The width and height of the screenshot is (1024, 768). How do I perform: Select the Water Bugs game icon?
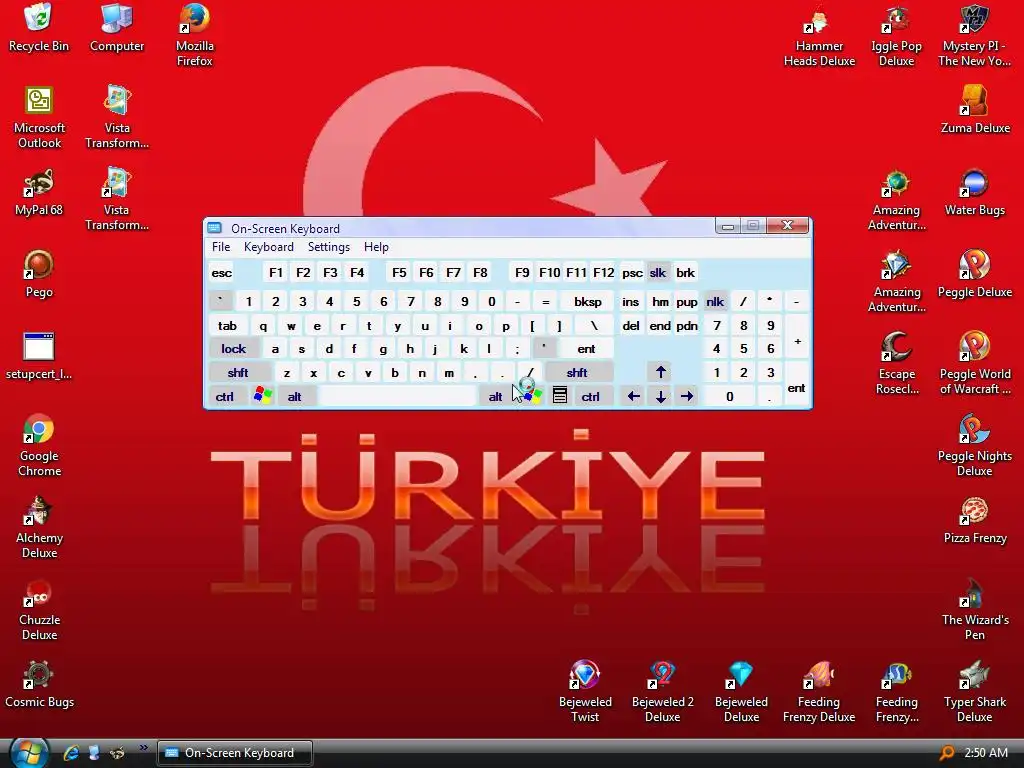click(x=974, y=193)
